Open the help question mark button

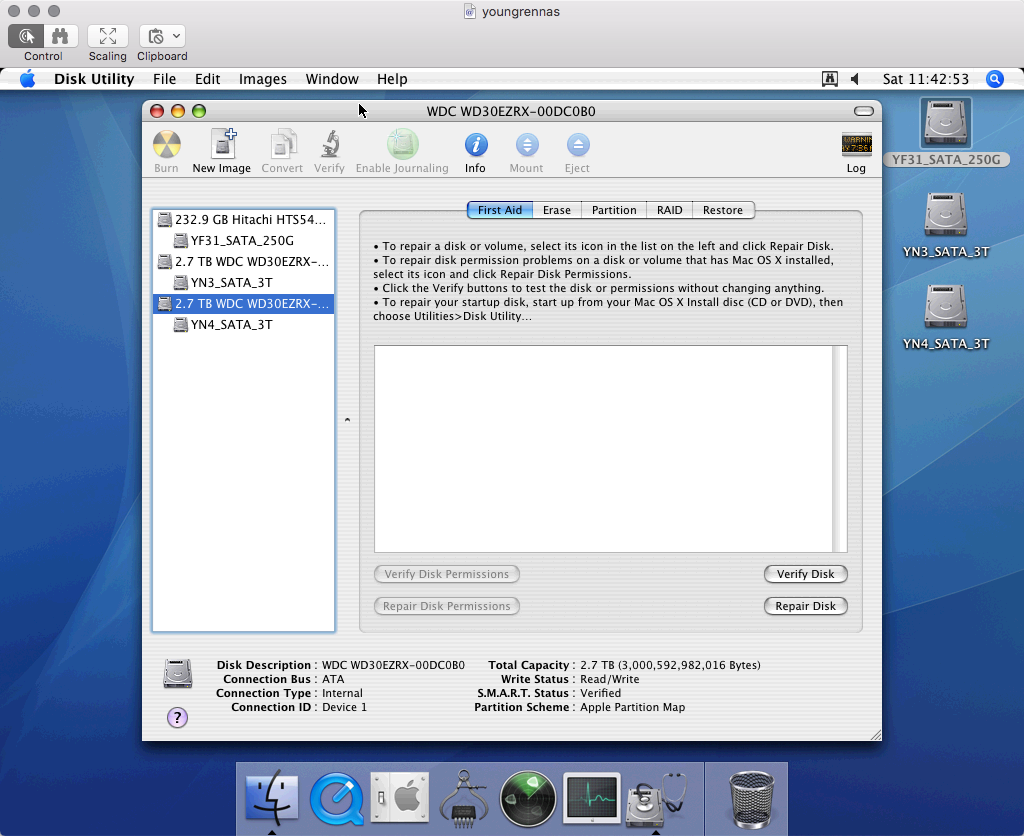pyautogui.click(x=178, y=718)
